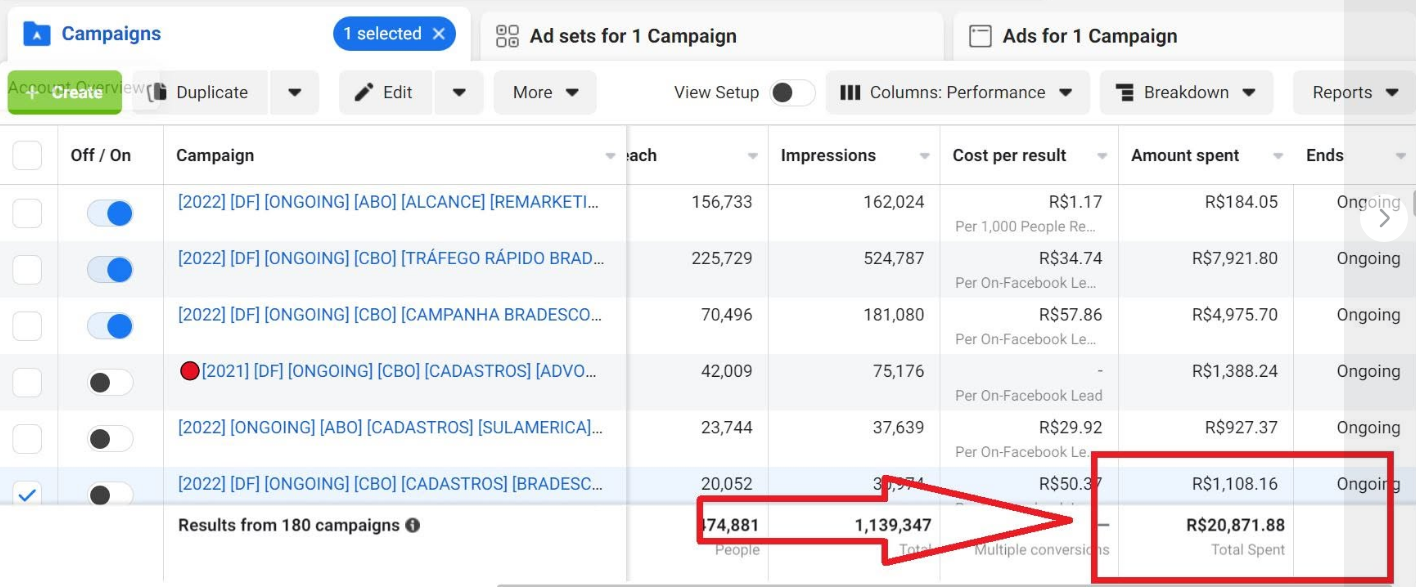Turn on the CADASTROS BRADESC campaign toggle
This screenshot has width=1416, height=587.
click(x=110, y=493)
